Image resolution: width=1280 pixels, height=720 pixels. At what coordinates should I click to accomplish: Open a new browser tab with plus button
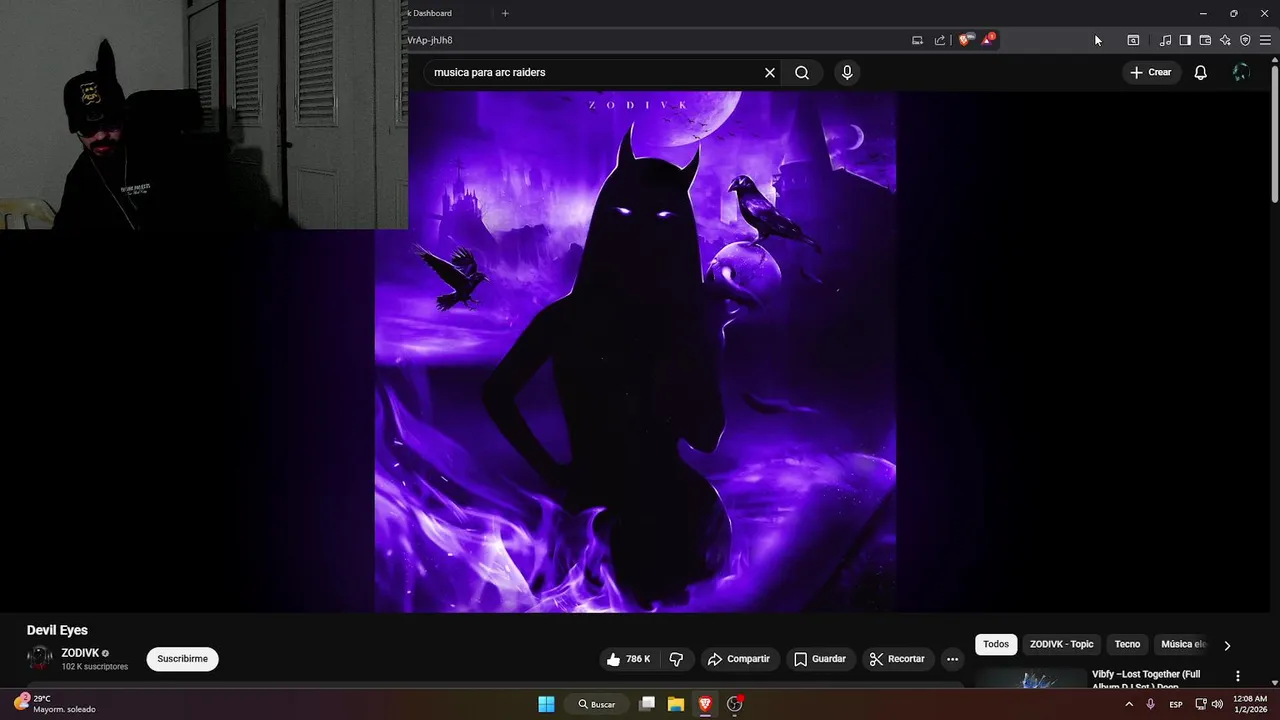[505, 13]
